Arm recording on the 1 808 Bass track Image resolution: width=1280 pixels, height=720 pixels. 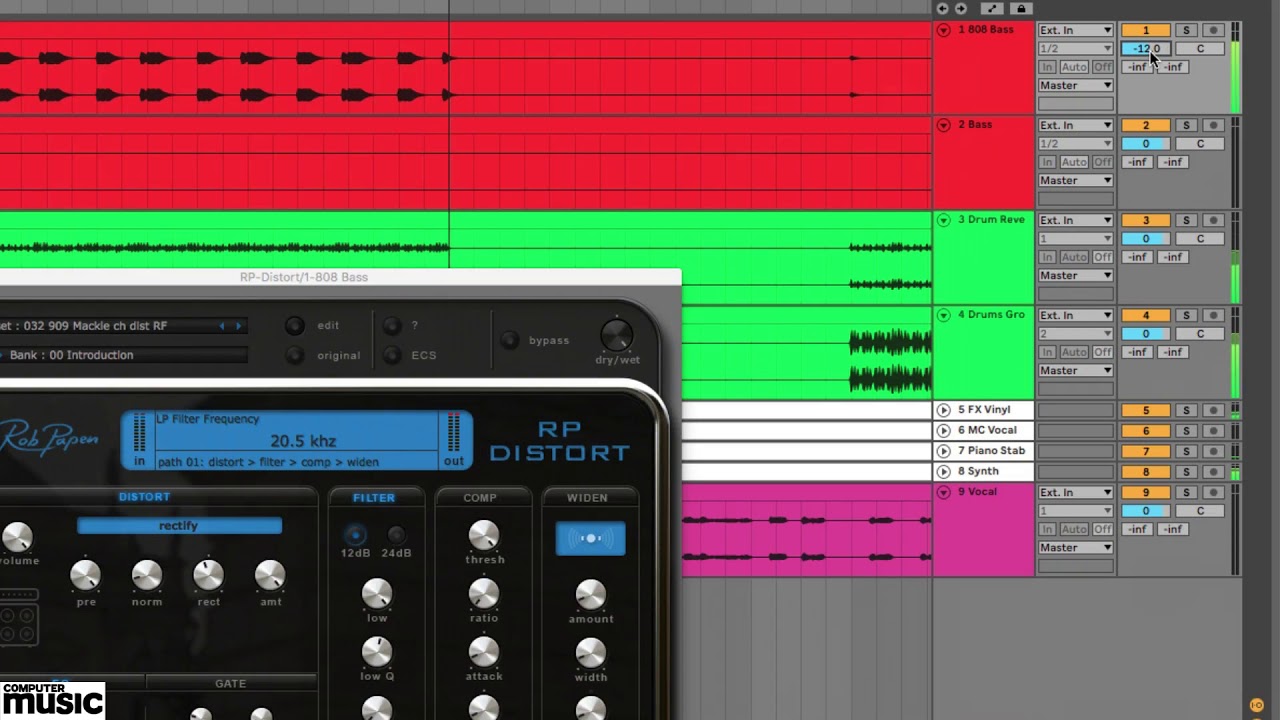pos(1213,30)
